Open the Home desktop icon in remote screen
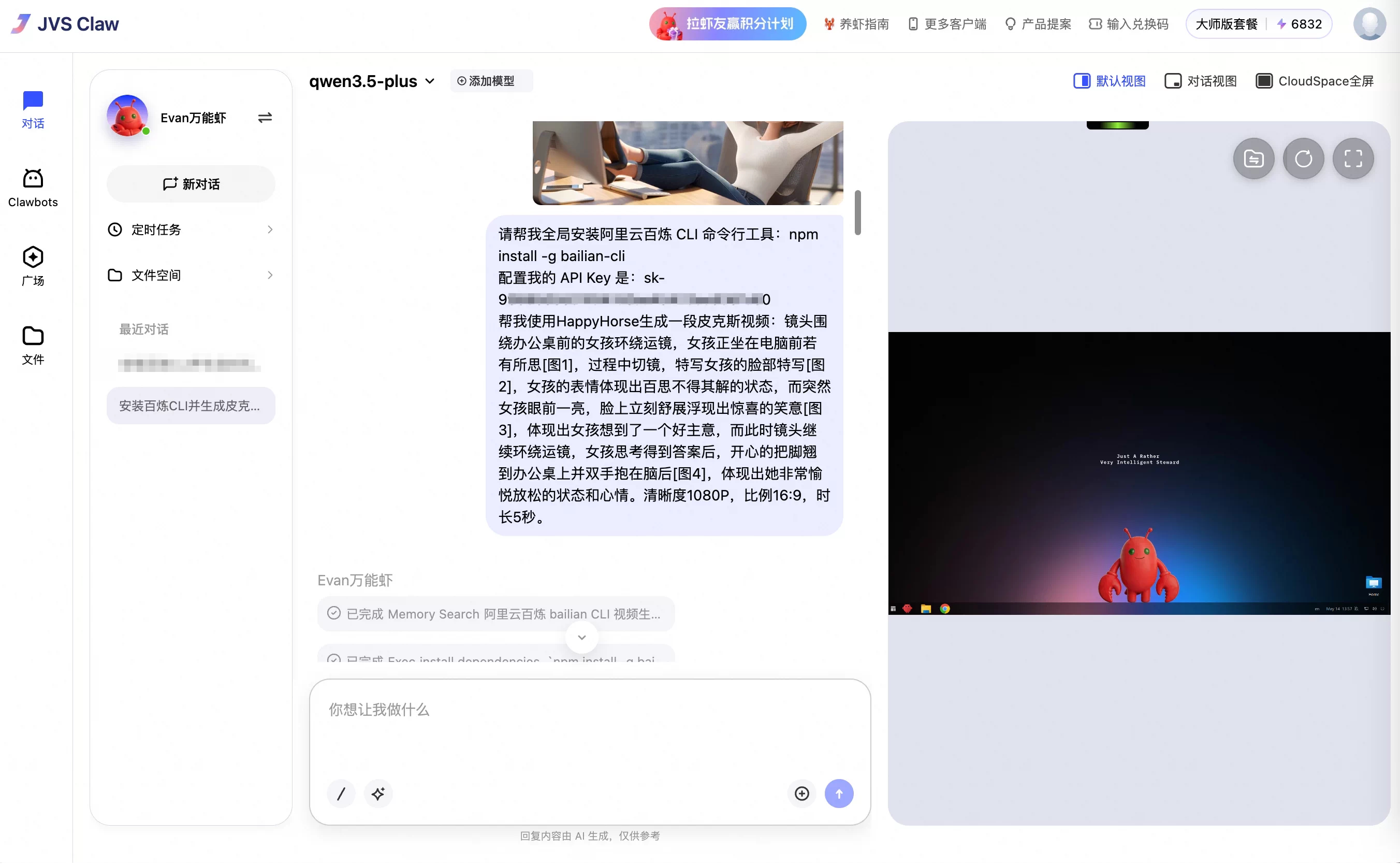 click(x=1374, y=585)
